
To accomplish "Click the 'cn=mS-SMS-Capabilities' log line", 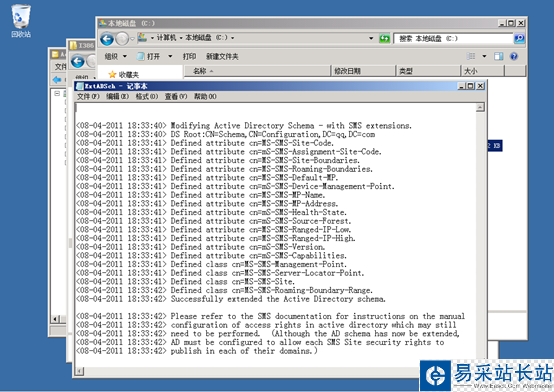I will pos(211,256).
